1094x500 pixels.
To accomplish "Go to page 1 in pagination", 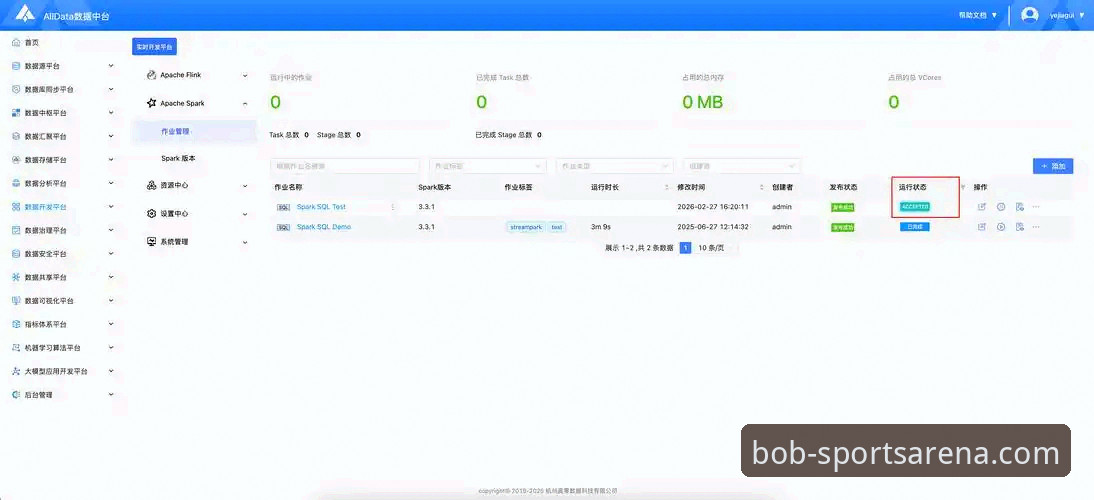I will [x=685, y=248].
